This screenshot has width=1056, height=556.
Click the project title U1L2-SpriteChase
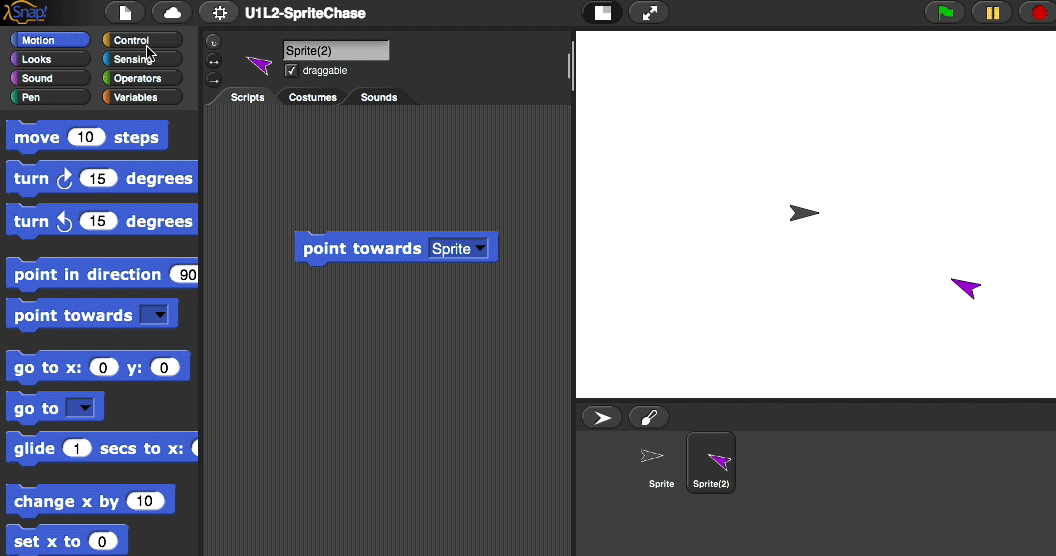[x=305, y=13]
